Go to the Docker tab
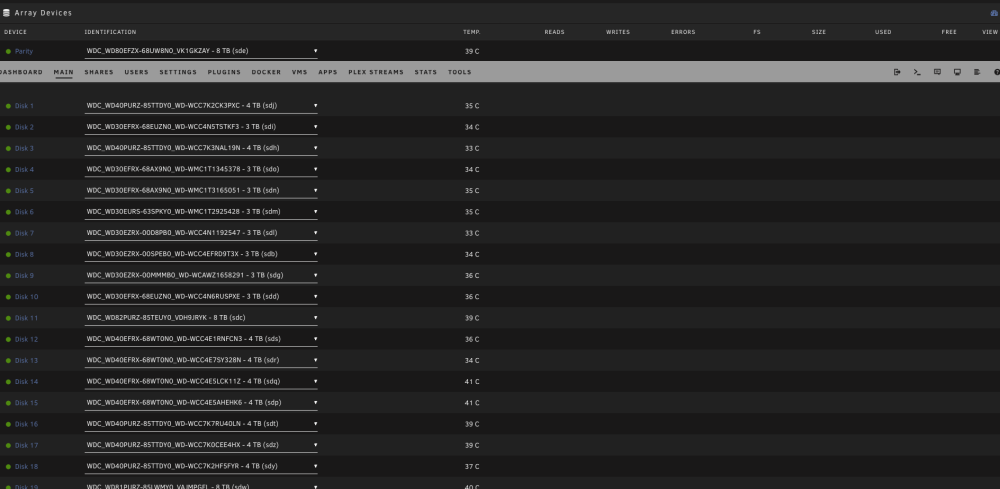1000x489 pixels. coord(266,72)
